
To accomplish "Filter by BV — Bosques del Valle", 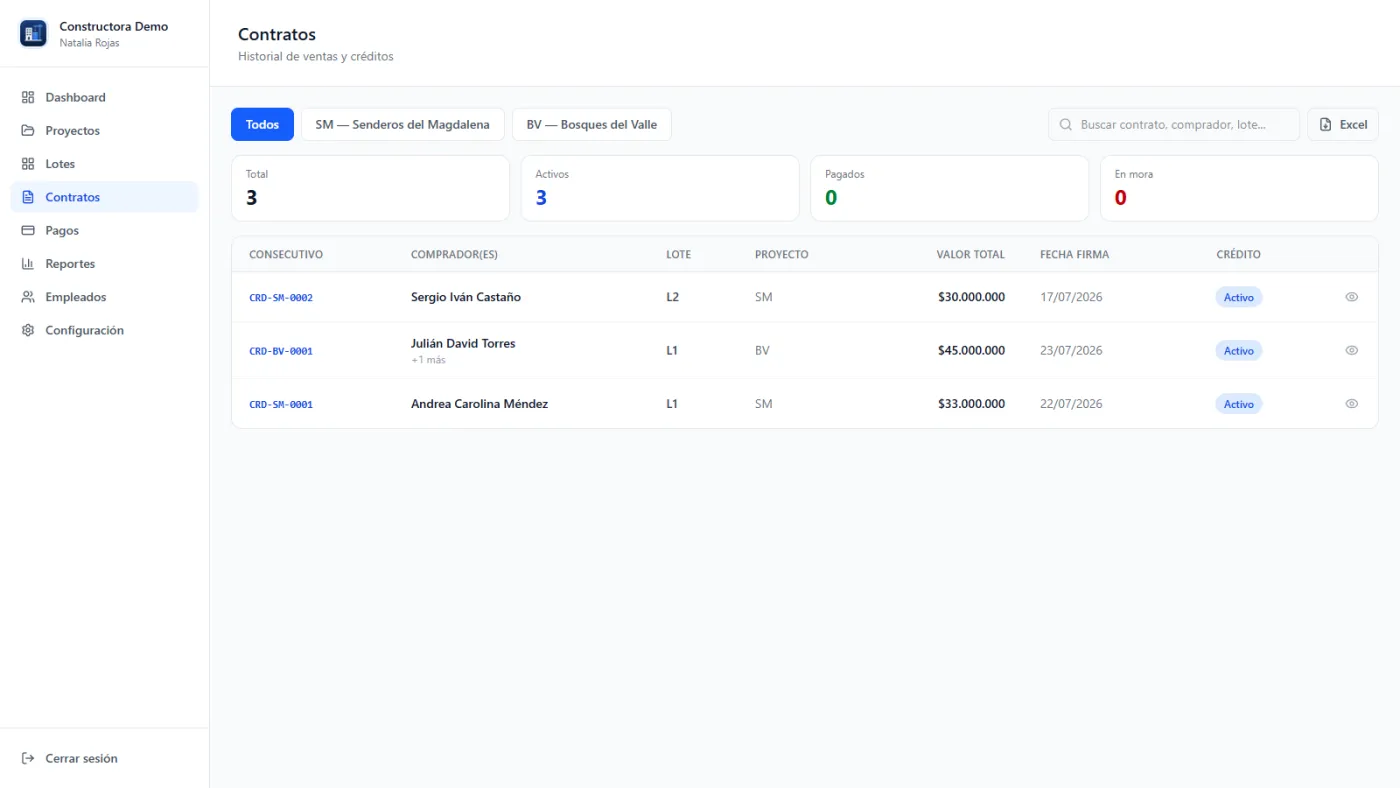I will pyautogui.click(x=592, y=125).
